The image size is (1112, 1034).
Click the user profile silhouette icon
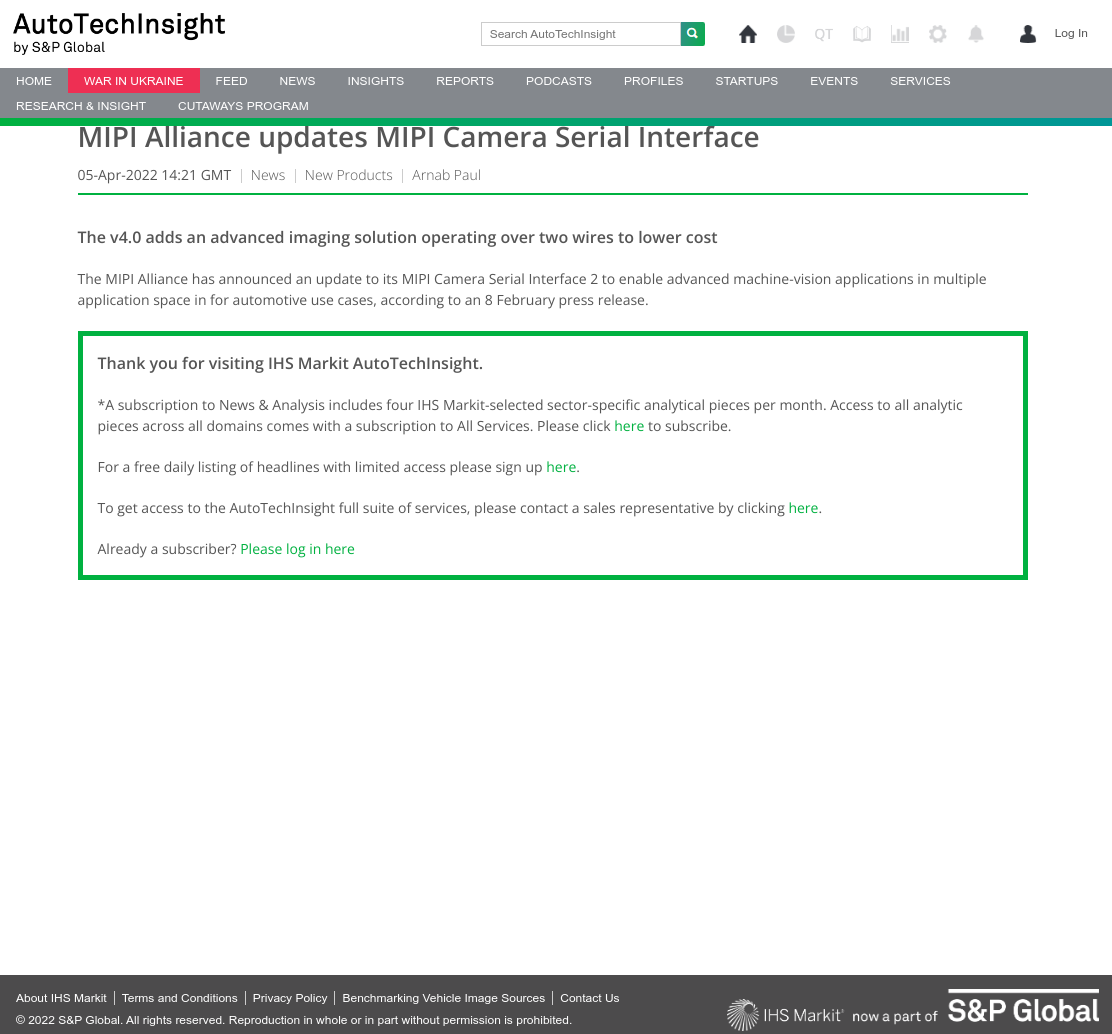pyautogui.click(x=1028, y=34)
